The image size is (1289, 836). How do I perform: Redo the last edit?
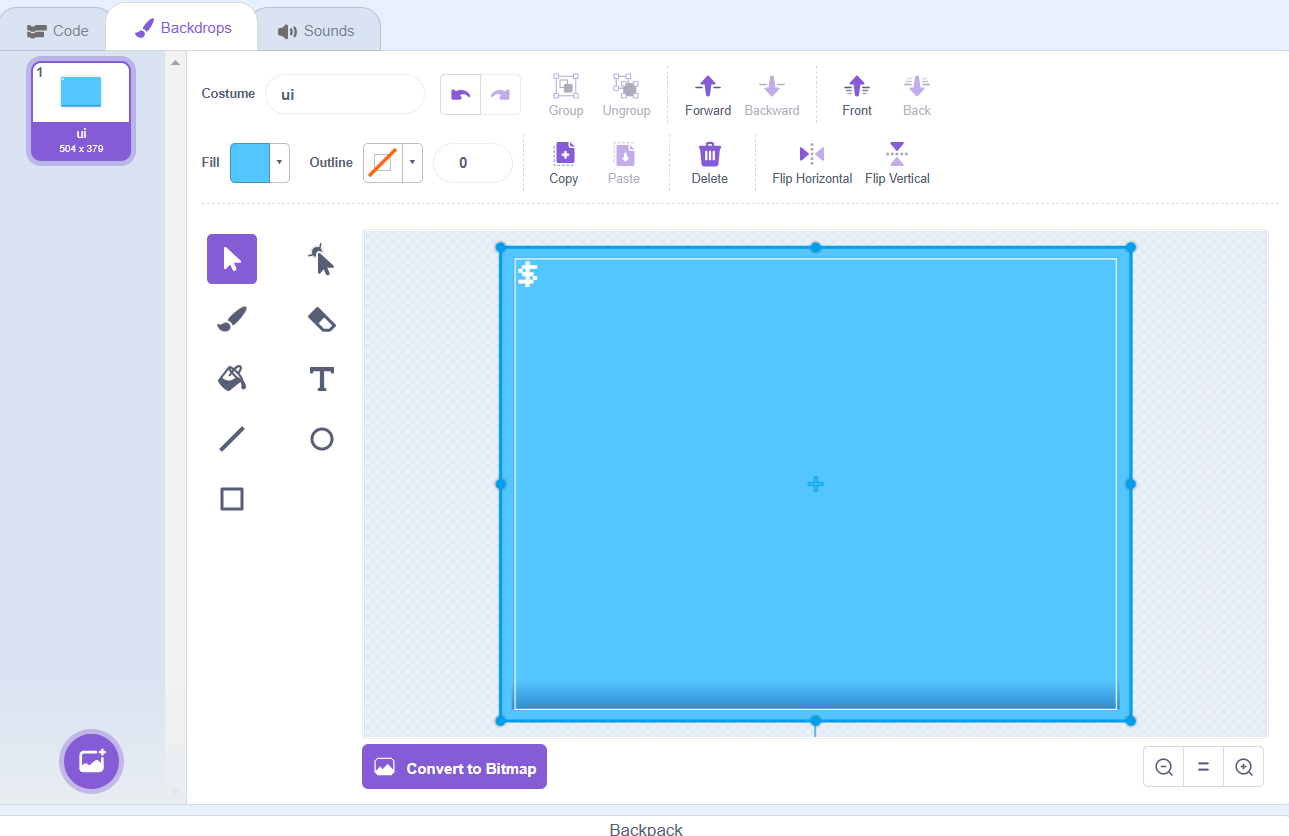click(x=500, y=94)
